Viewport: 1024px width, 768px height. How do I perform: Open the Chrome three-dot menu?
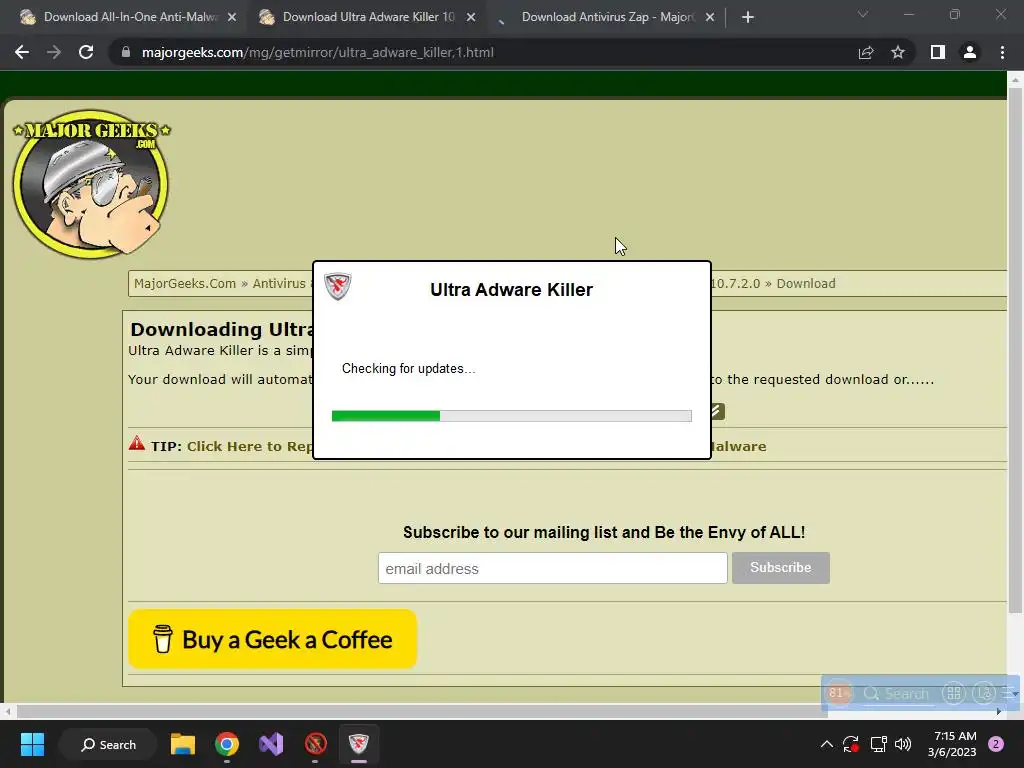coord(1002,52)
